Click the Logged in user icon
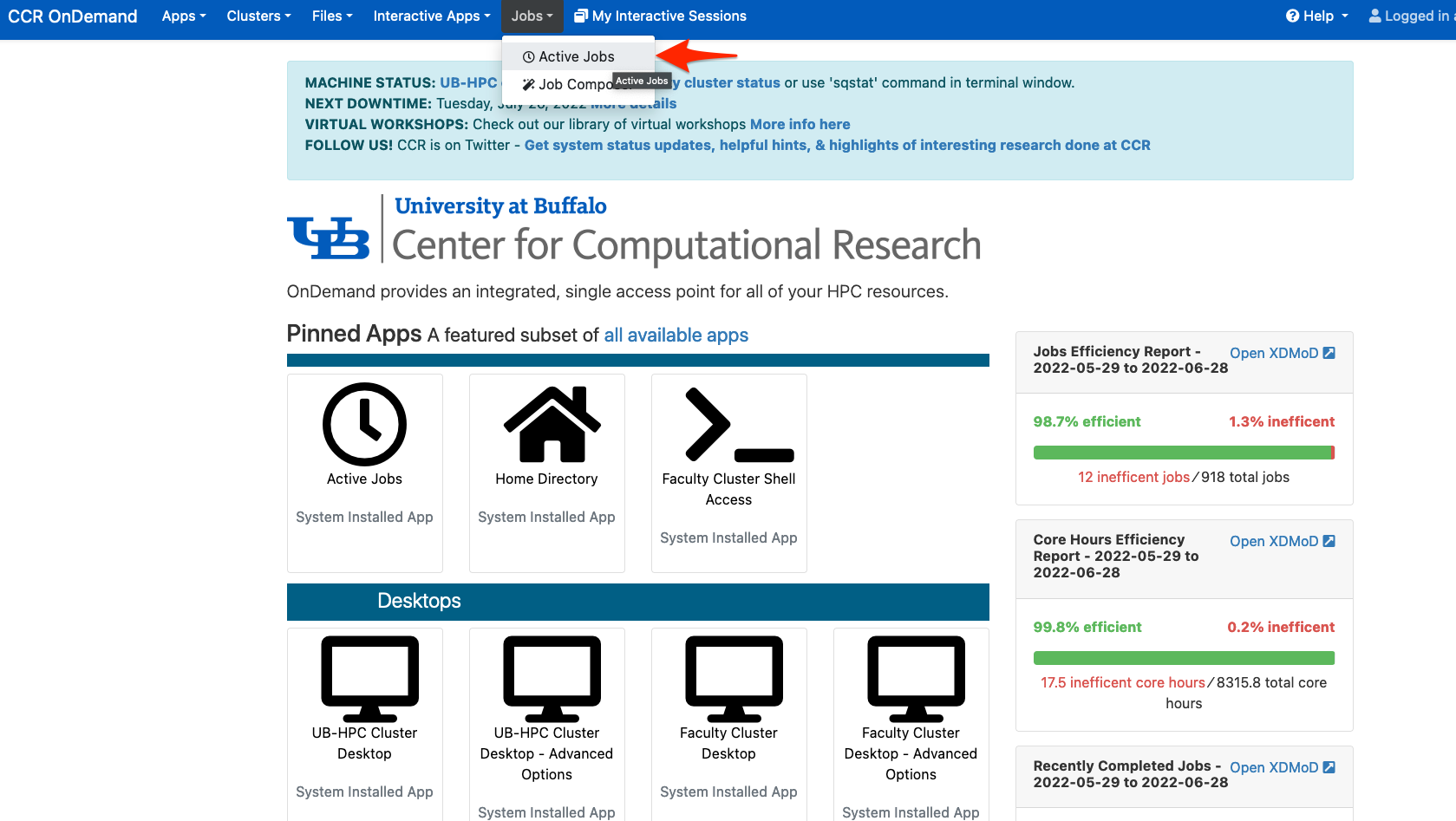Screen dimensions: 1456x821 [x=1374, y=16]
